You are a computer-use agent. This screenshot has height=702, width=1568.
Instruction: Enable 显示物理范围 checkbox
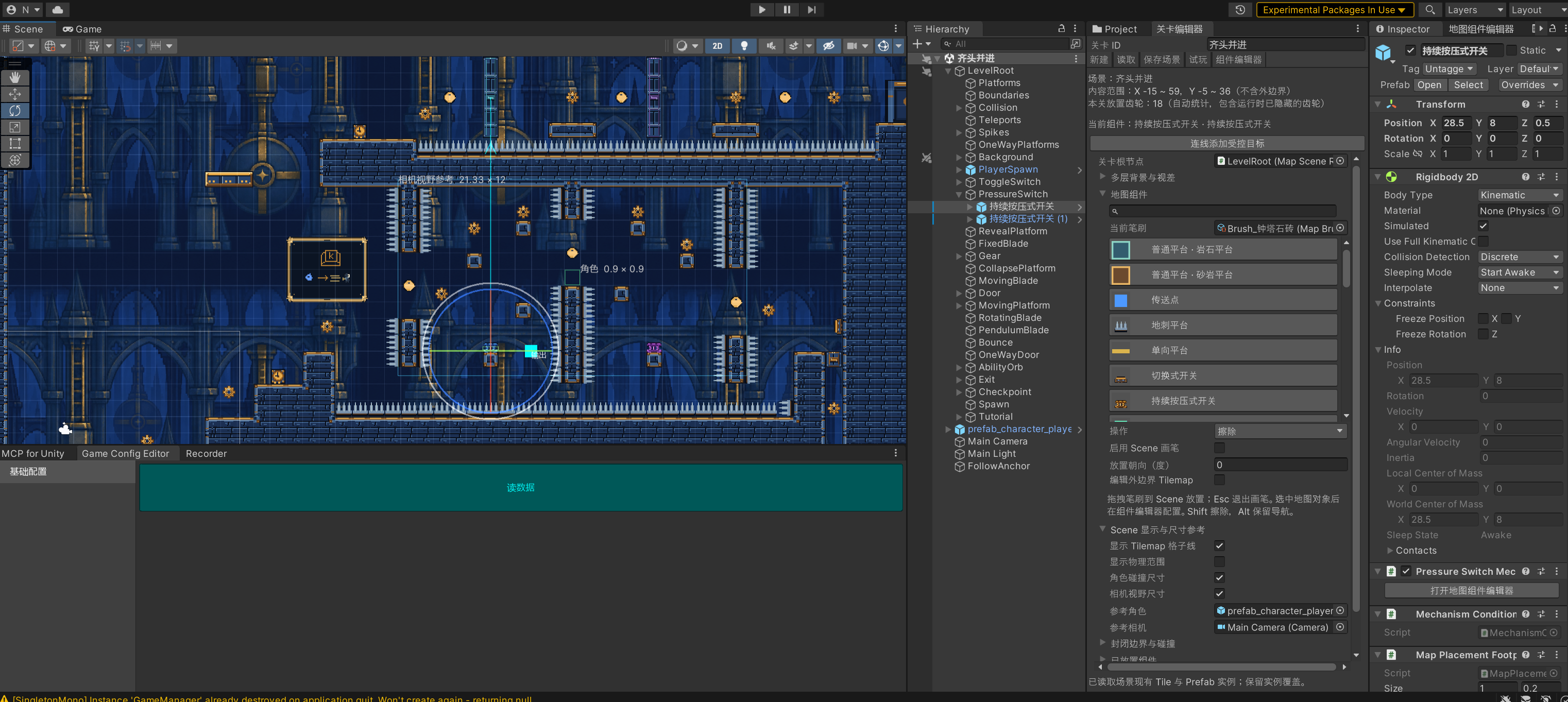(x=1219, y=561)
